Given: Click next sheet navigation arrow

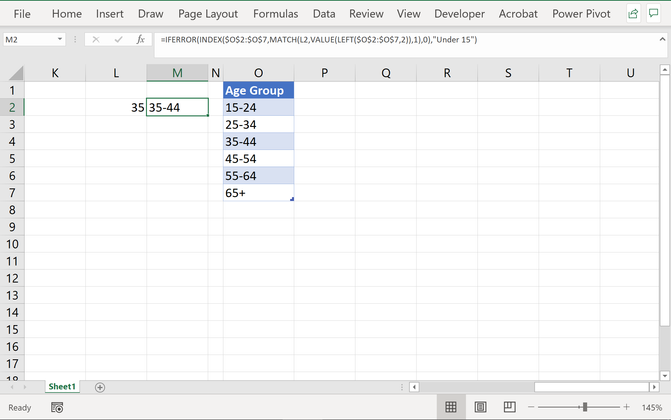Looking at the screenshot, I should coord(25,387).
